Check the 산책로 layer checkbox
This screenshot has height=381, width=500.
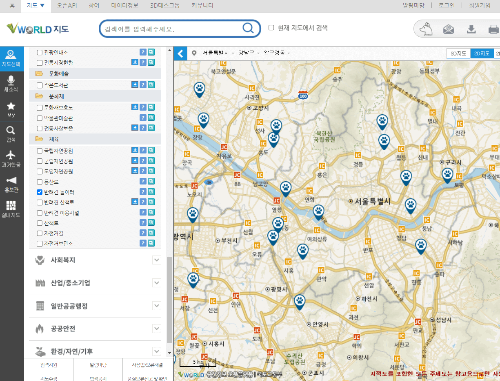40,223
